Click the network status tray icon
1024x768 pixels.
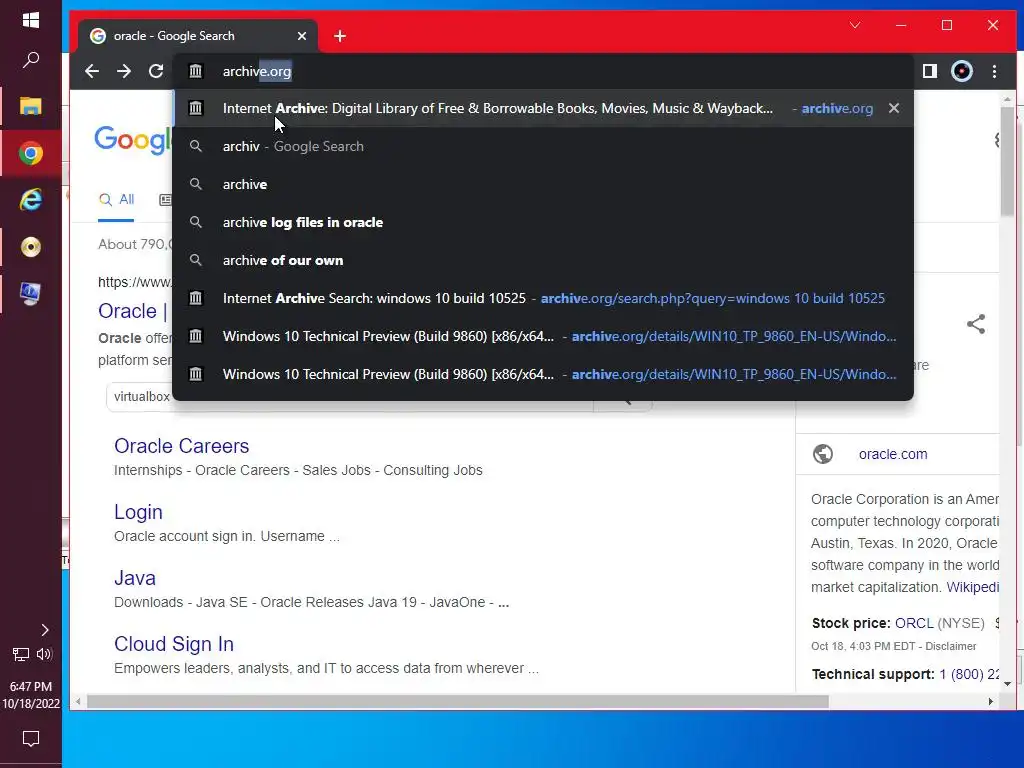pyautogui.click(x=21, y=654)
